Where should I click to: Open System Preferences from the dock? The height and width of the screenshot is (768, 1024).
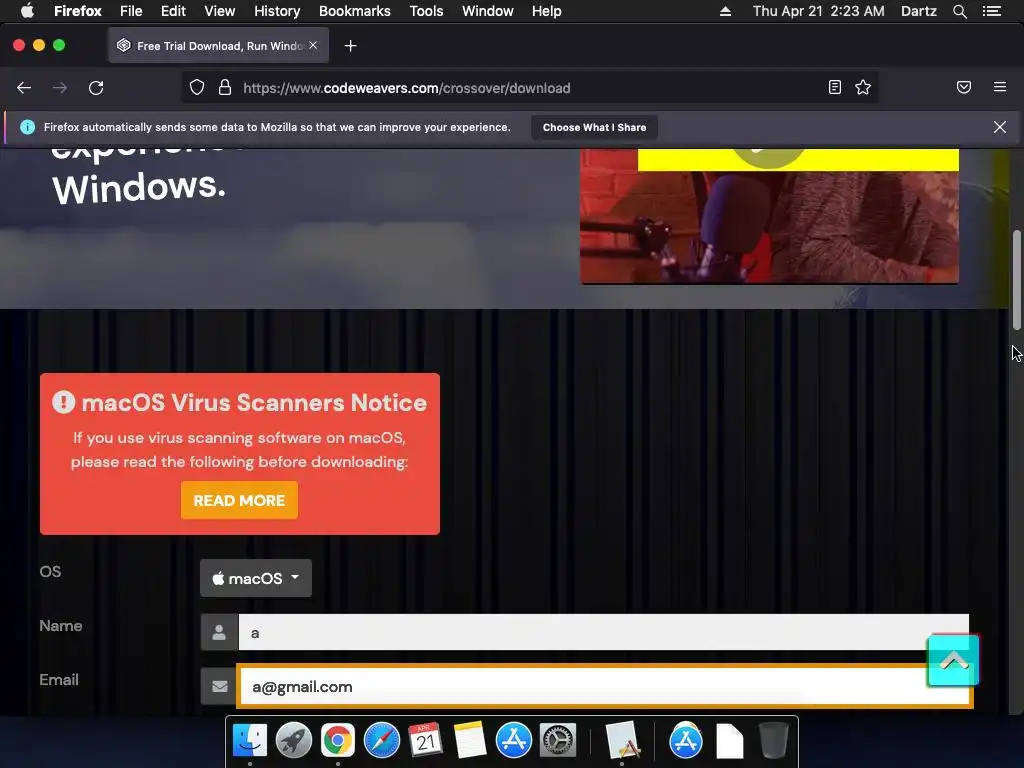(558, 741)
